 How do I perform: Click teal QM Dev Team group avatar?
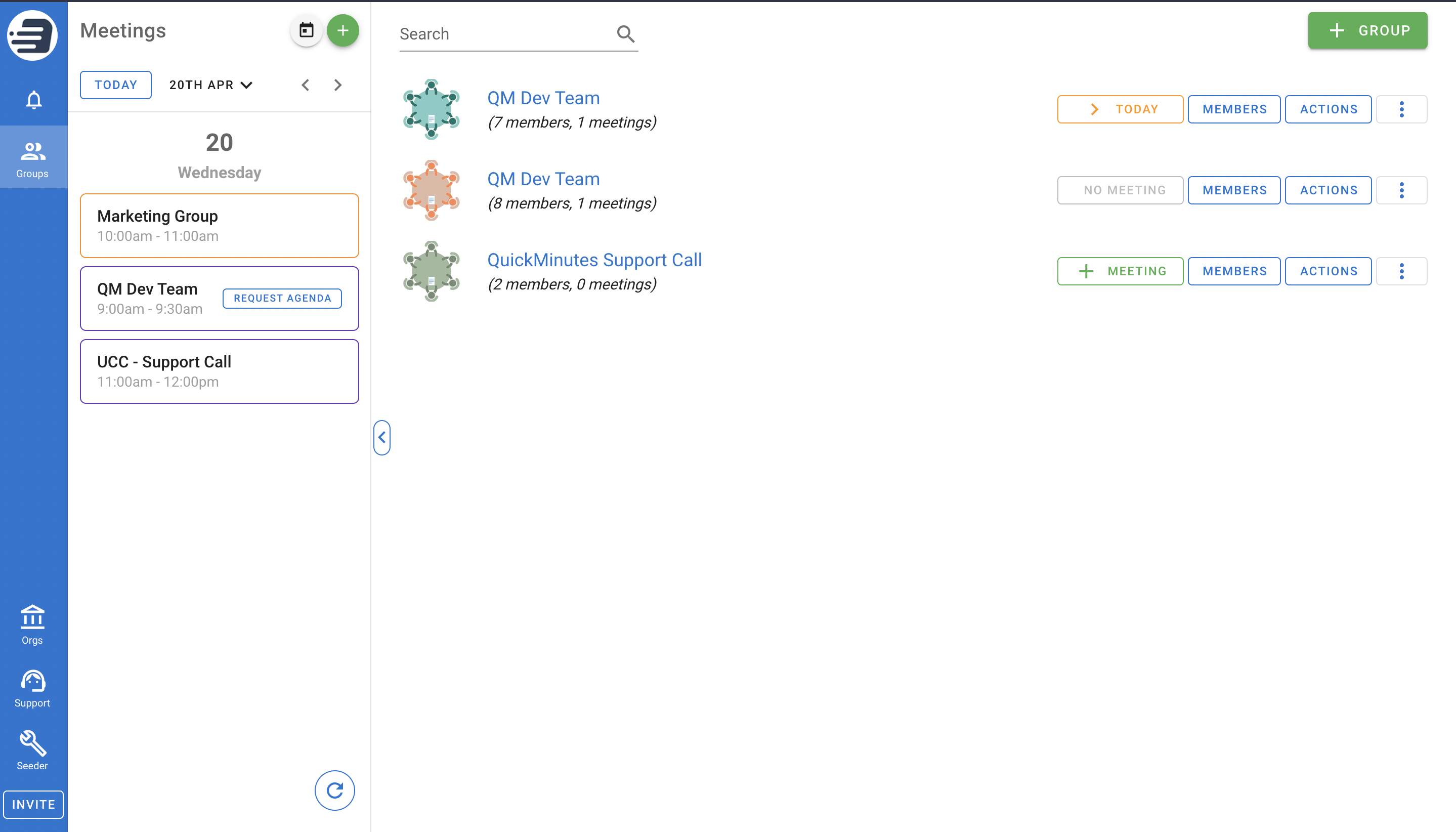431,109
